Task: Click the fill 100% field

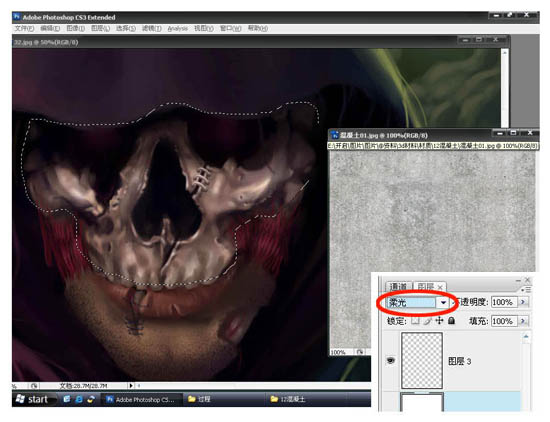Action: (x=503, y=321)
